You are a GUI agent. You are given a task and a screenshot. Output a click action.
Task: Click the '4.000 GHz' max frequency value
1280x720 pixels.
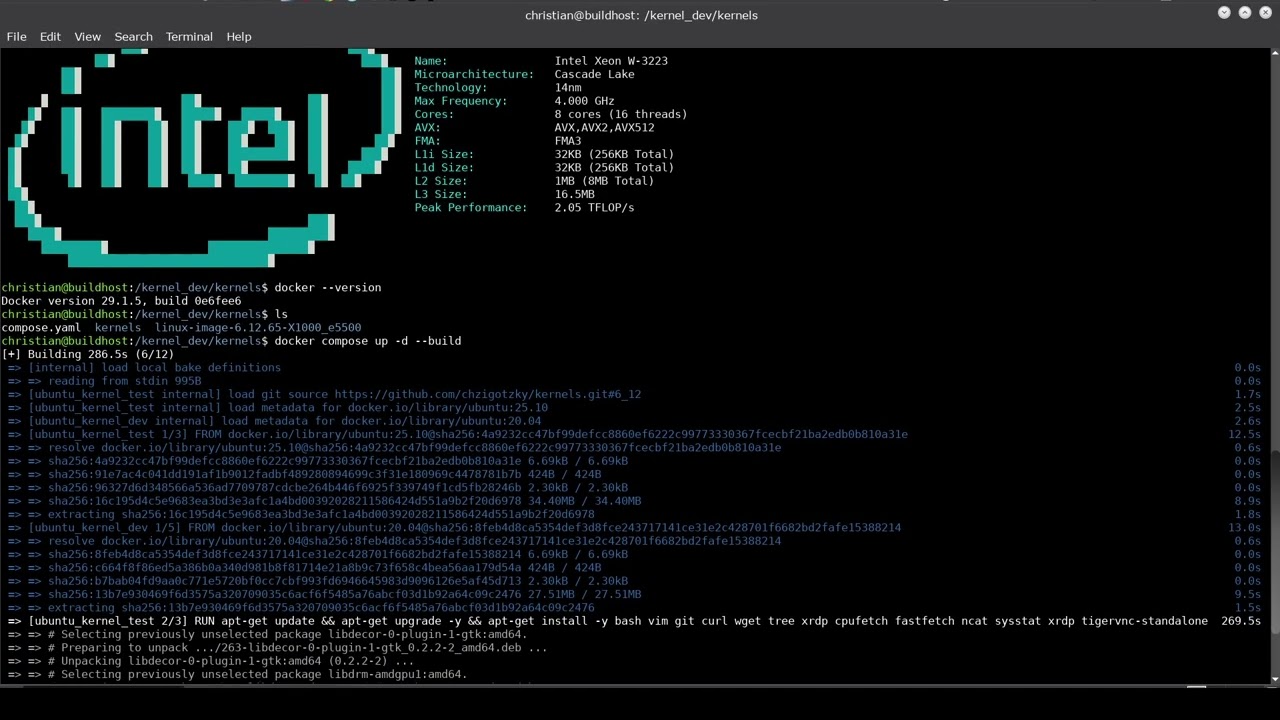point(584,101)
